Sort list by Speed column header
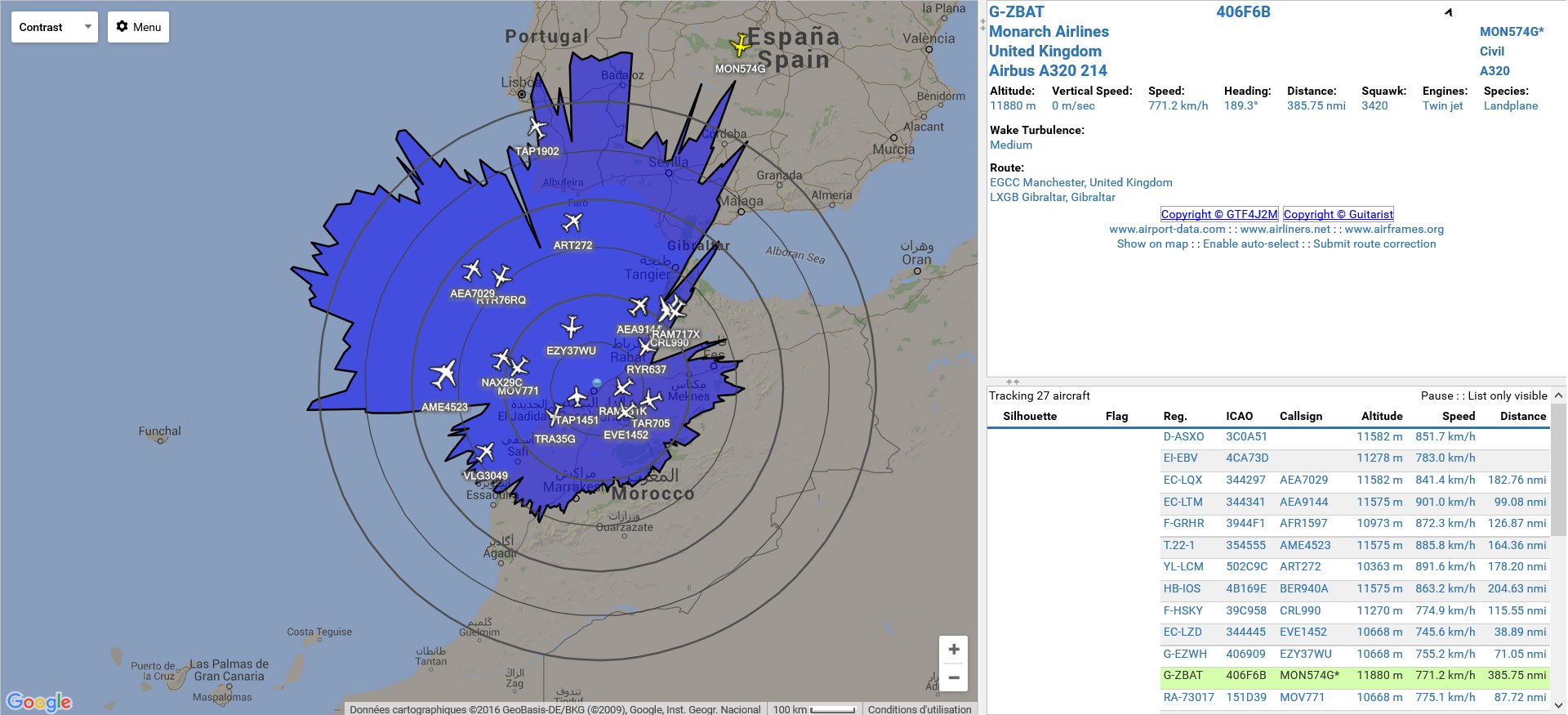The width and height of the screenshot is (1568, 715). [x=1459, y=416]
